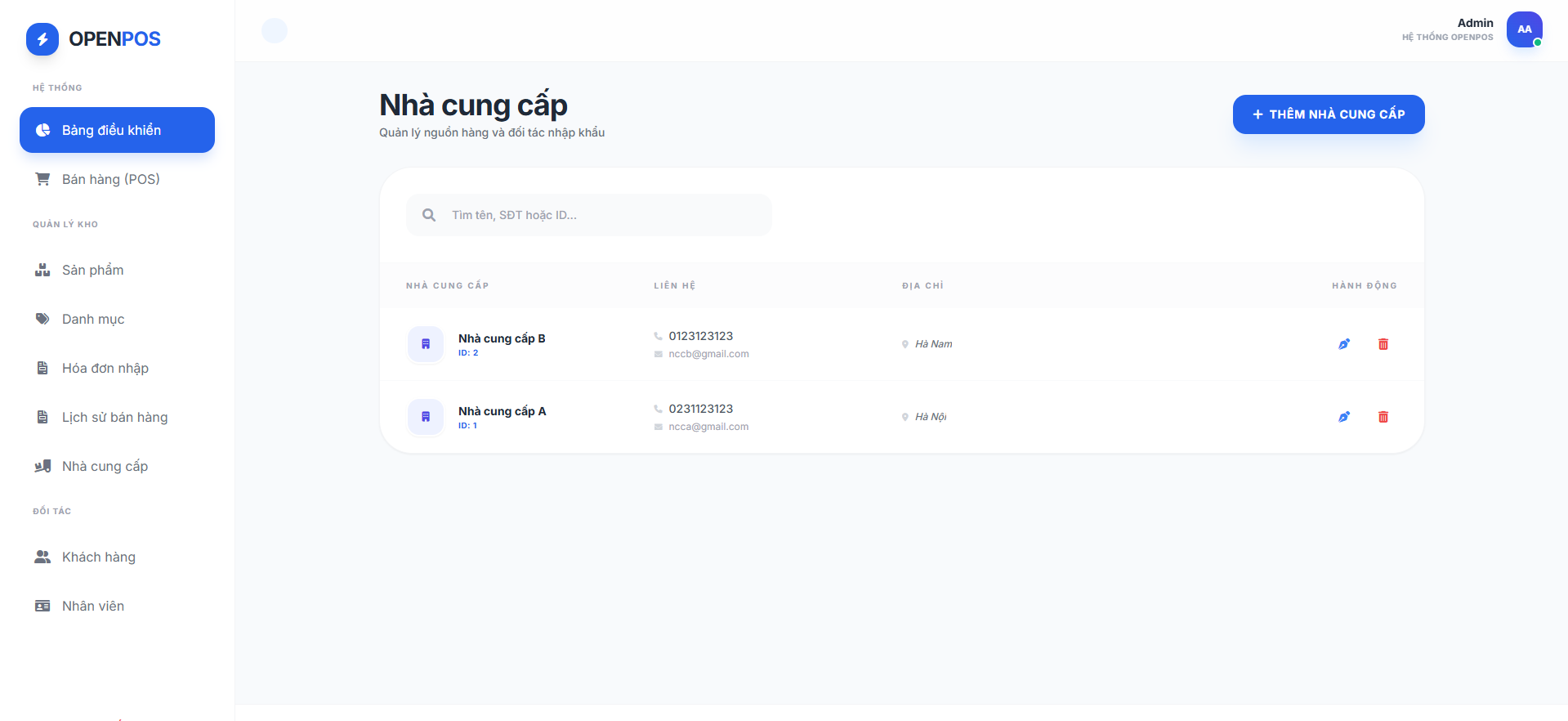The image size is (1568, 721).
Task: Edit Nhà cung cấp B with pencil icon
Action: point(1344,344)
